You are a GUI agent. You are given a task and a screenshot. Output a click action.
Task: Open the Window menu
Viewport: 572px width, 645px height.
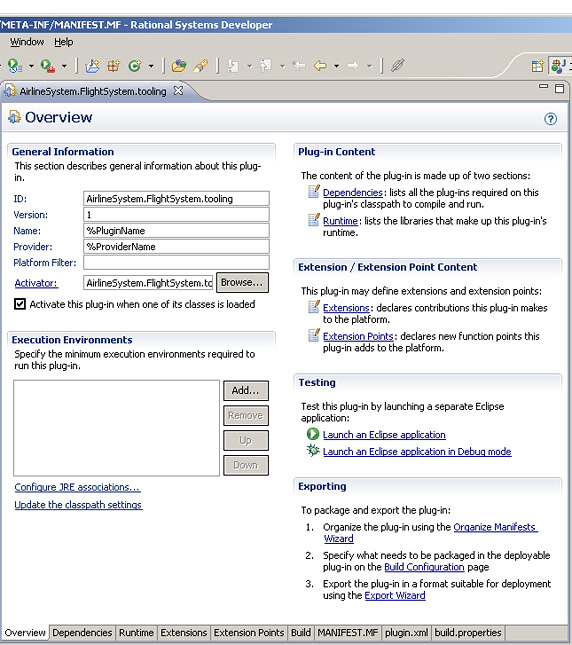[27, 42]
